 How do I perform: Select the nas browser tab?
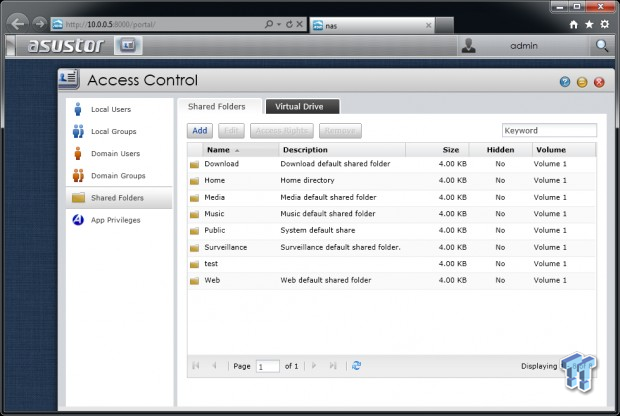pos(372,25)
